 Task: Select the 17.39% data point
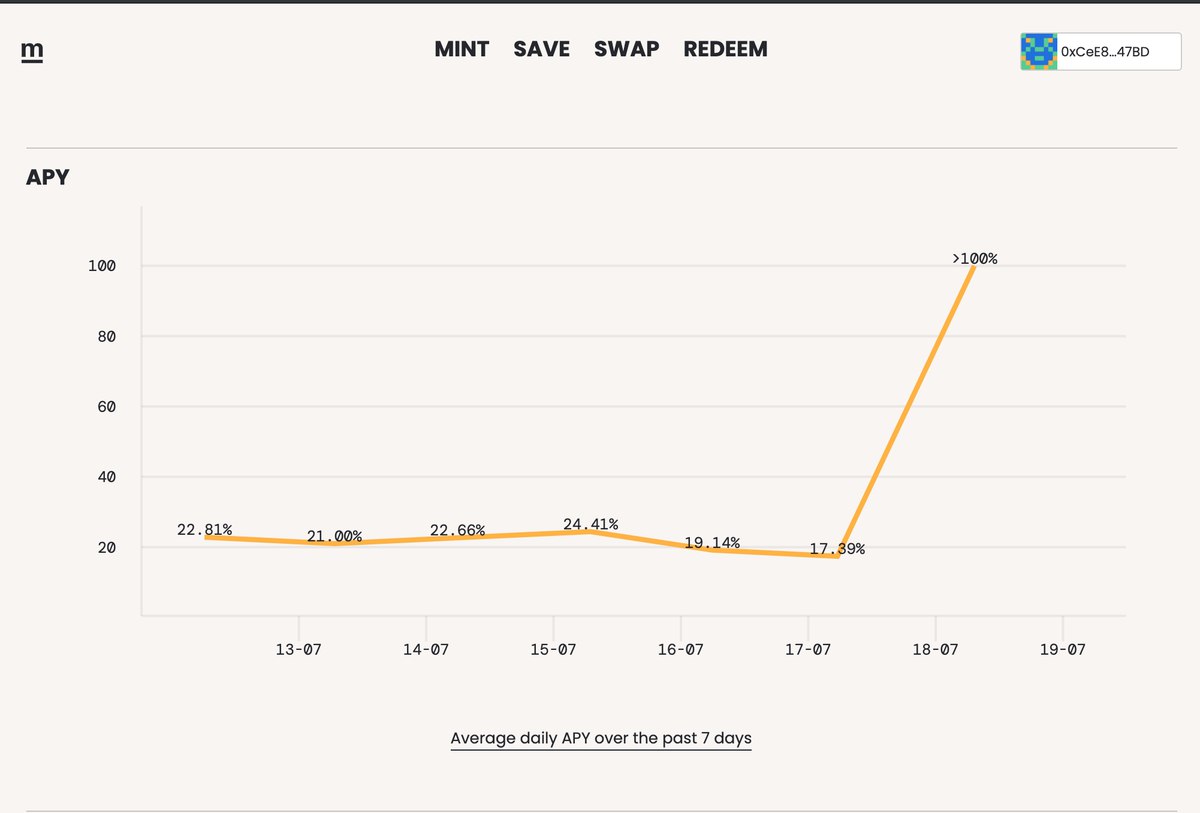pyautogui.click(x=837, y=549)
